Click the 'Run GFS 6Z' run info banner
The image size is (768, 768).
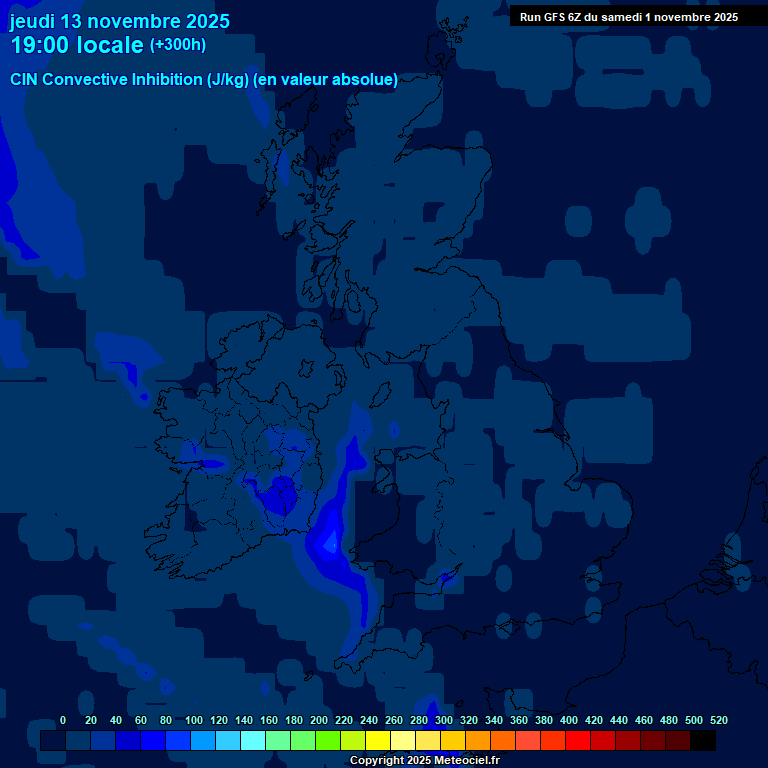tap(628, 16)
